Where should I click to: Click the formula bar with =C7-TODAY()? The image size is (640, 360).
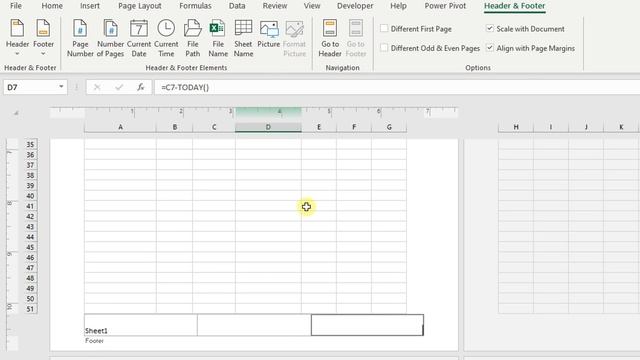tap(396, 87)
